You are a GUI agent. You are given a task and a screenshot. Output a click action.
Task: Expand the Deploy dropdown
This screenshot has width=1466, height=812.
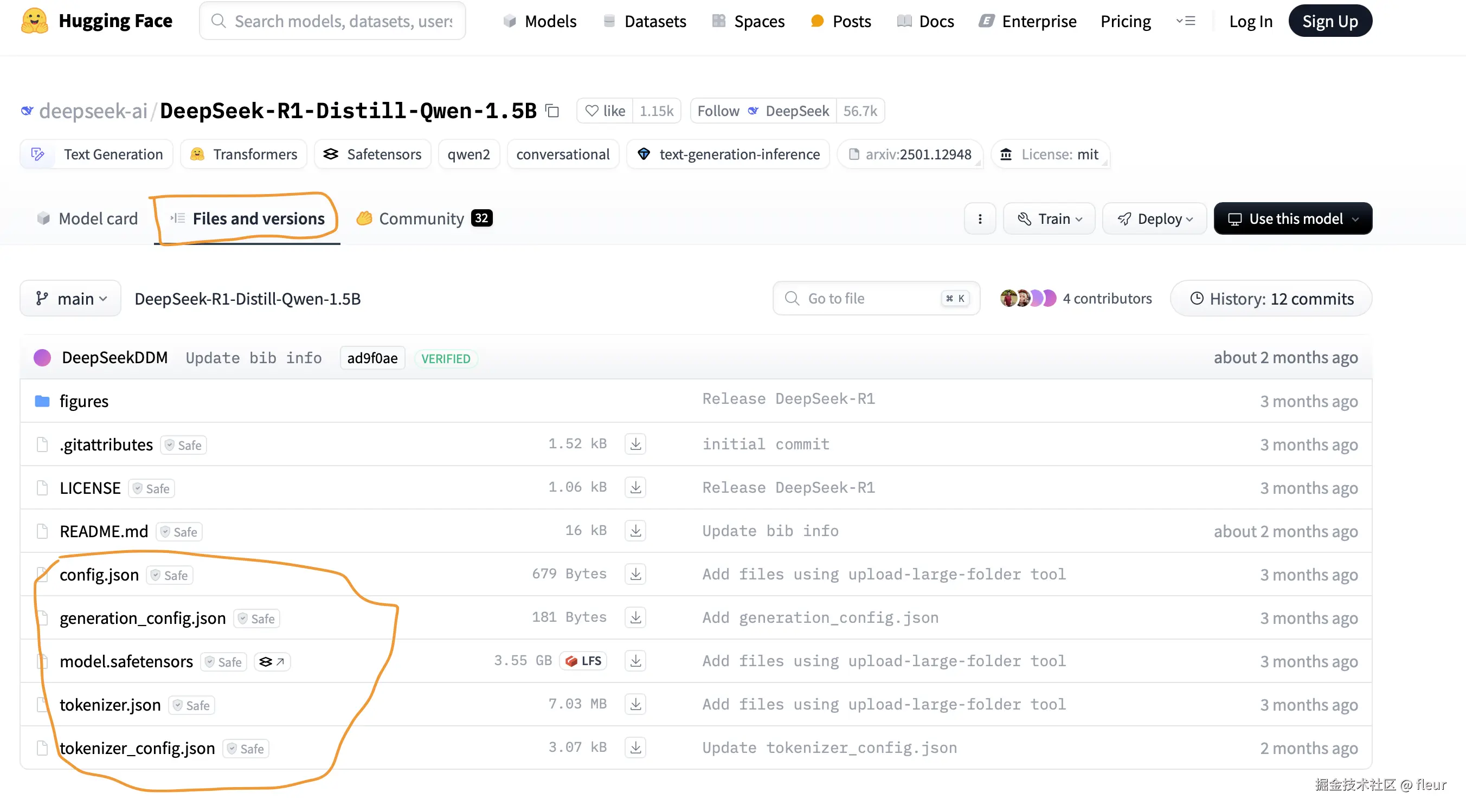[x=1154, y=218]
